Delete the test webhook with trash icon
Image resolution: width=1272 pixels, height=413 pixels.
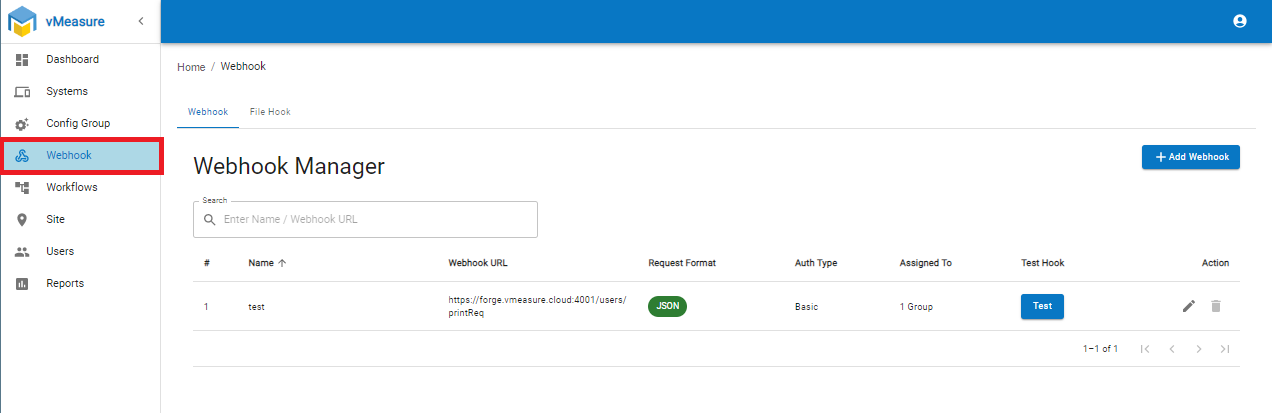pos(1216,306)
